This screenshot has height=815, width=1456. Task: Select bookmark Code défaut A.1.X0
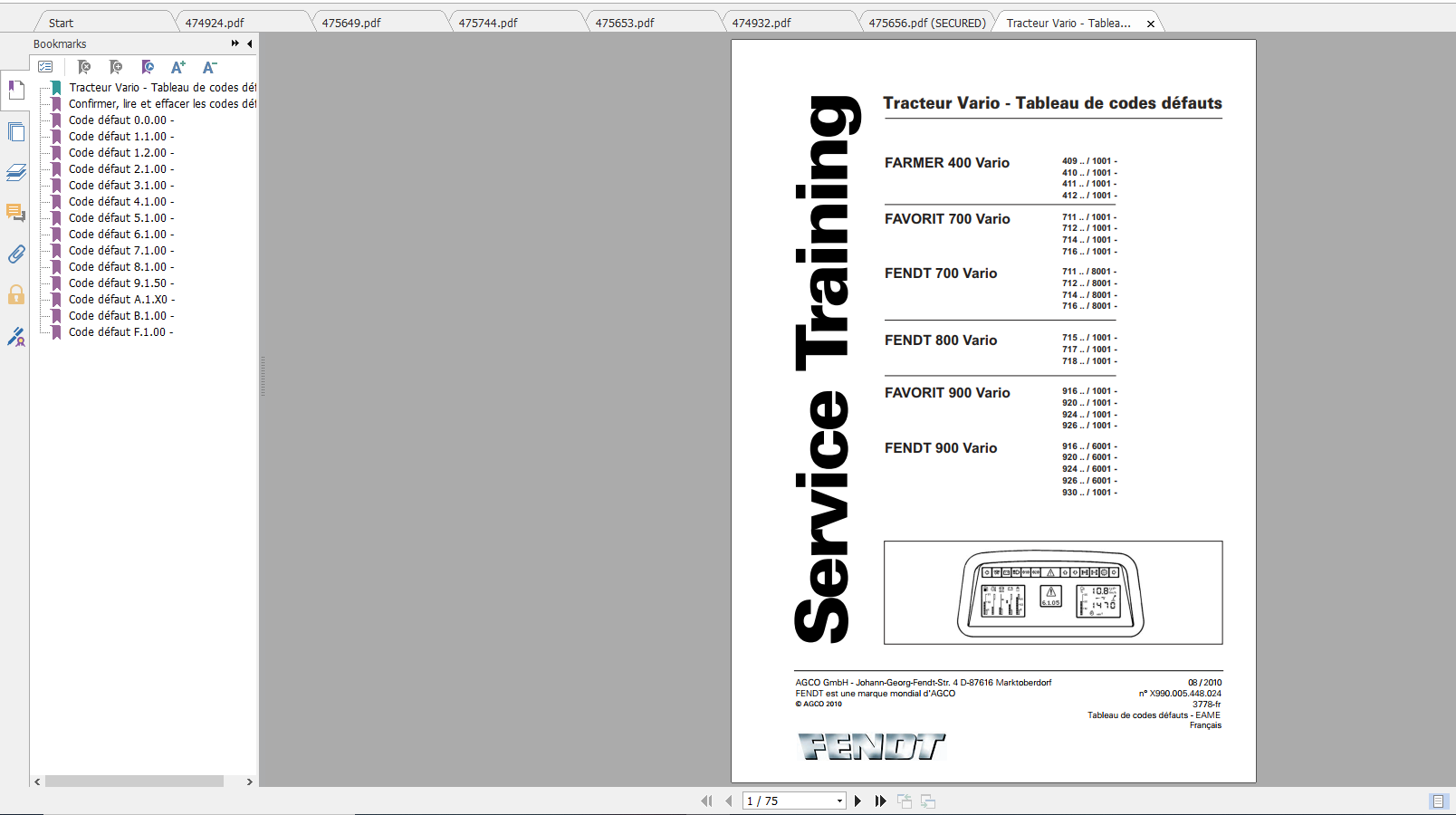point(121,300)
